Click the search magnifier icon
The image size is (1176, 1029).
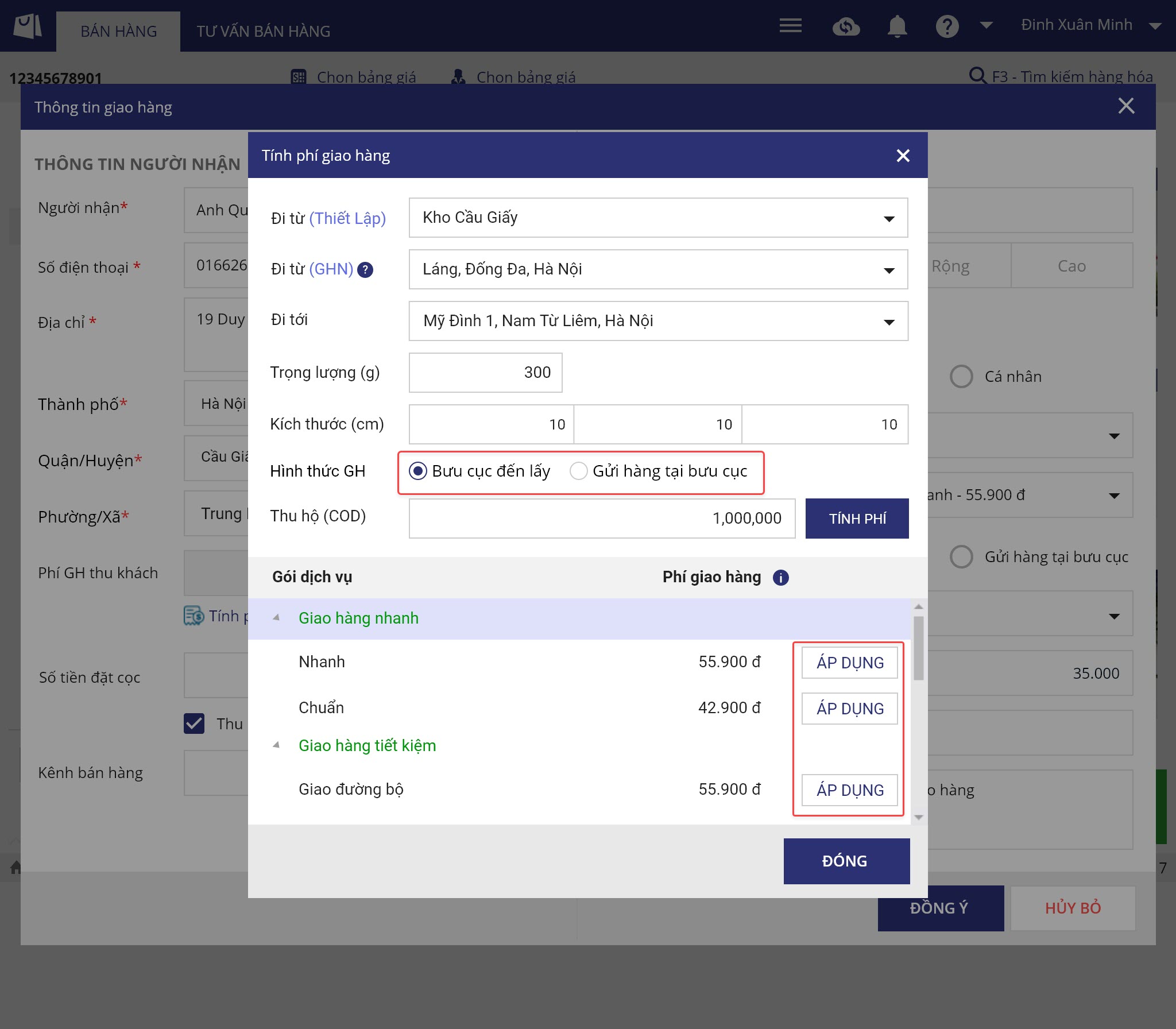(x=977, y=76)
